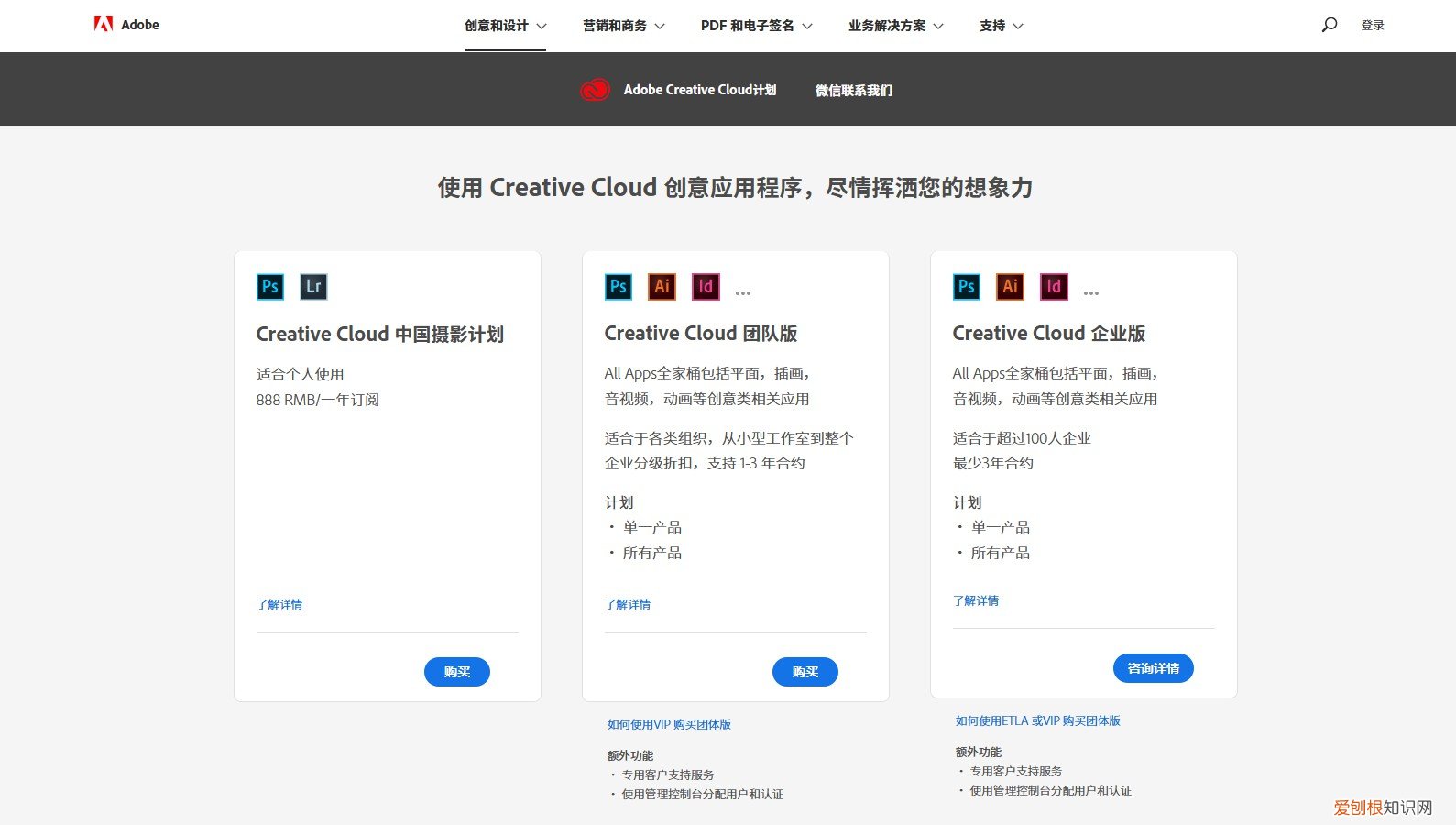This screenshot has width=1456, height=825.
Task: Click Illustrator icon in 企业版 card
Action: [1010, 287]
